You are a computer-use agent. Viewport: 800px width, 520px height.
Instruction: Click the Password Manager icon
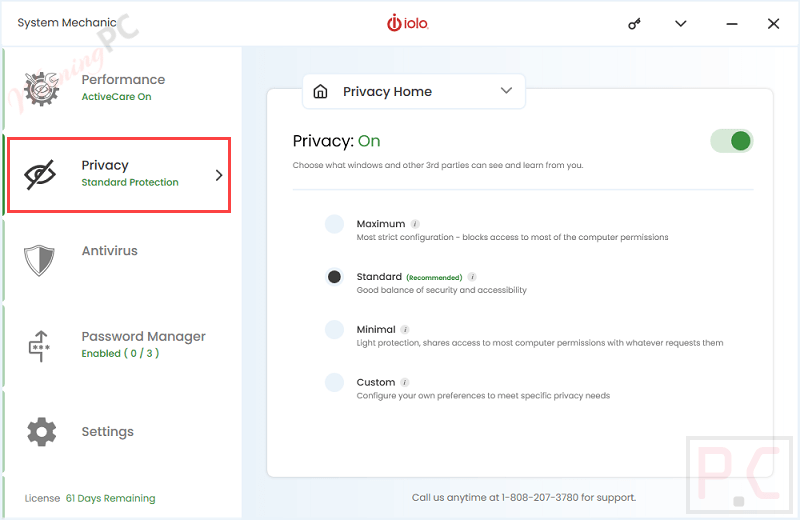[x=39, y=346]
